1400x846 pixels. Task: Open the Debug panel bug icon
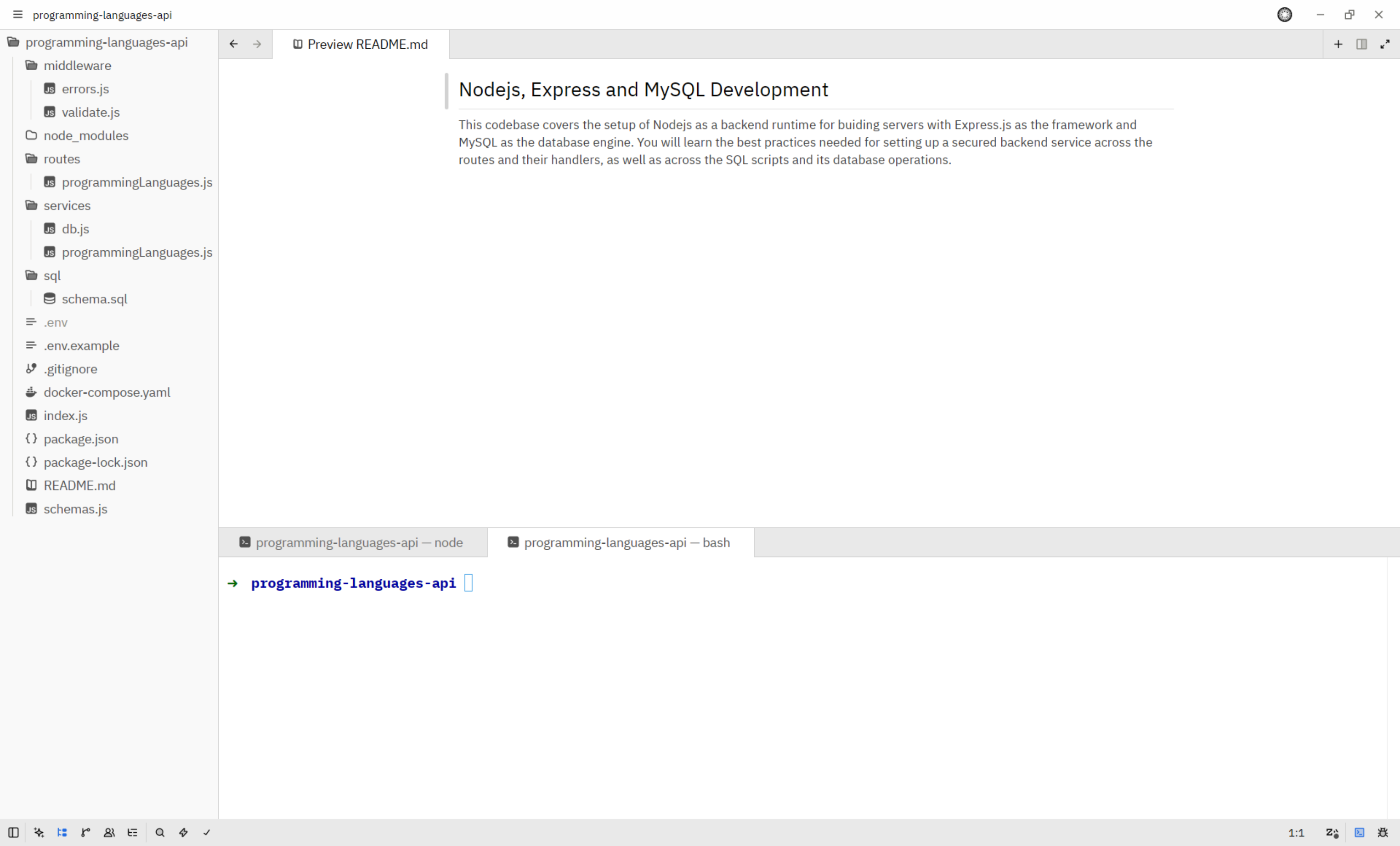tap(1383, 832)
